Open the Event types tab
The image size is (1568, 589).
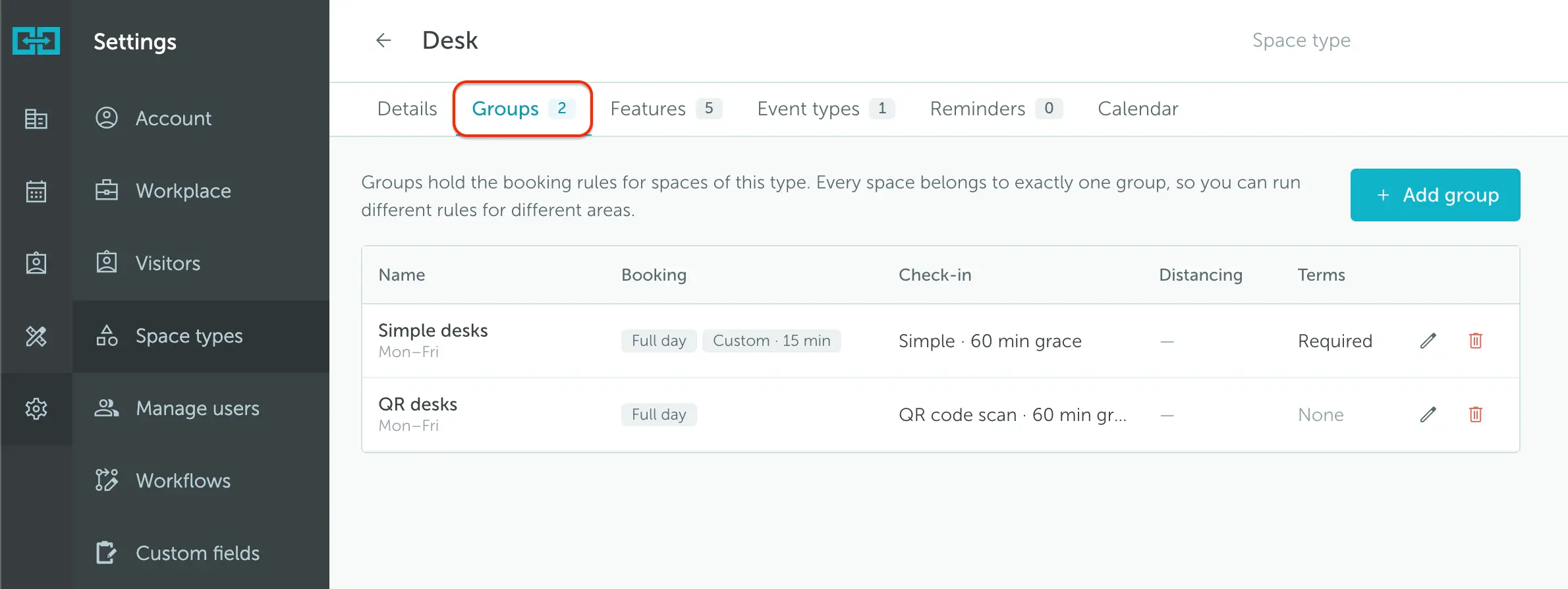[826, 109]
